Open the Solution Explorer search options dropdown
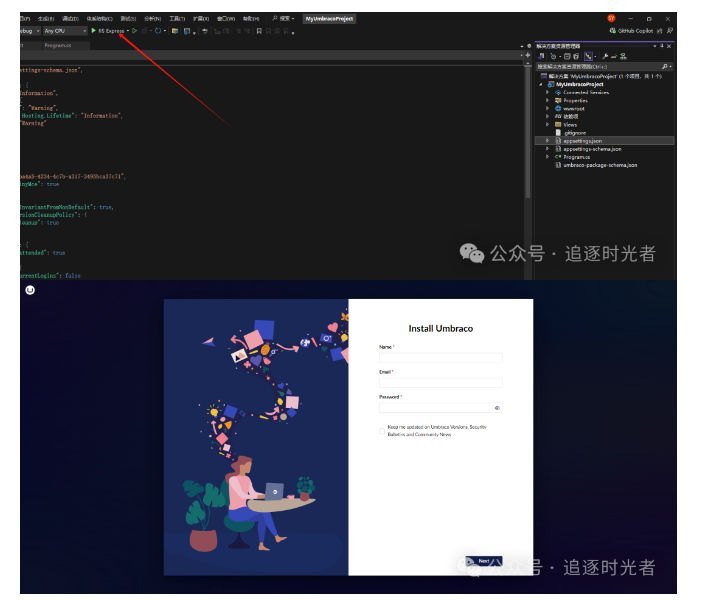The image size is (718, 600). (671, 66)
